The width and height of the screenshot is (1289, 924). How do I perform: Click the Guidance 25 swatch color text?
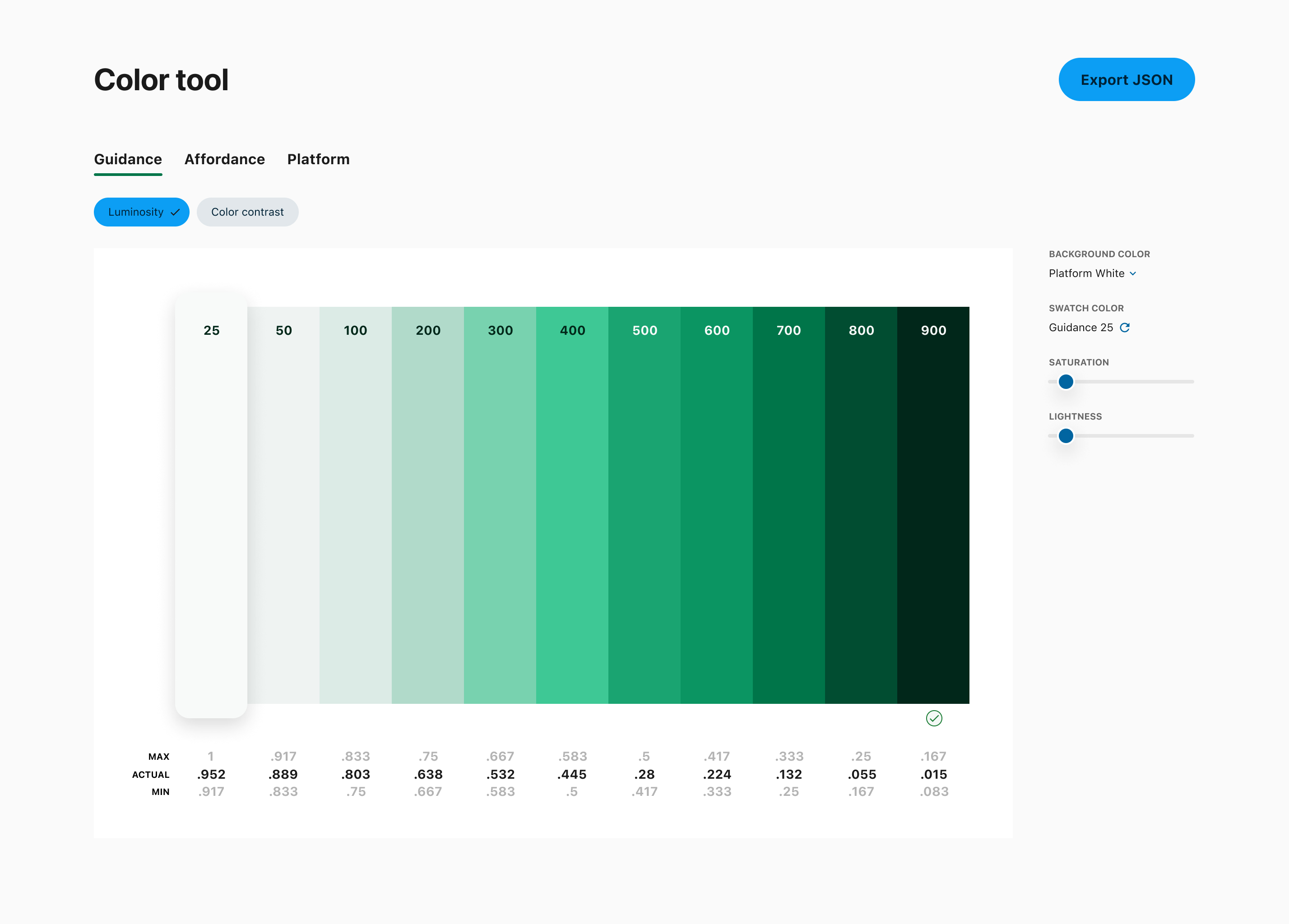point(1080,327)
